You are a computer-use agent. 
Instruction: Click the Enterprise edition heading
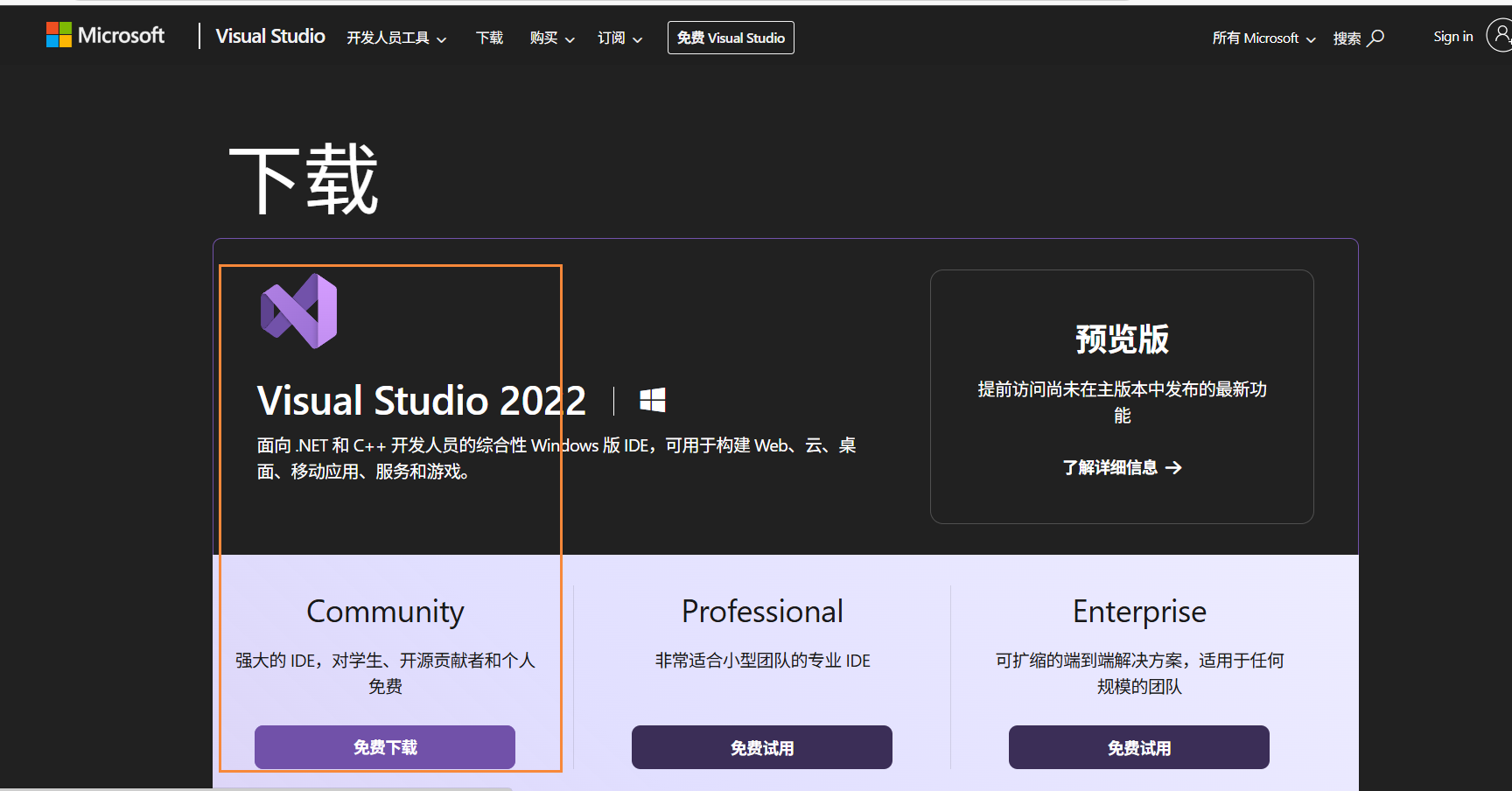click(1139, 612)
